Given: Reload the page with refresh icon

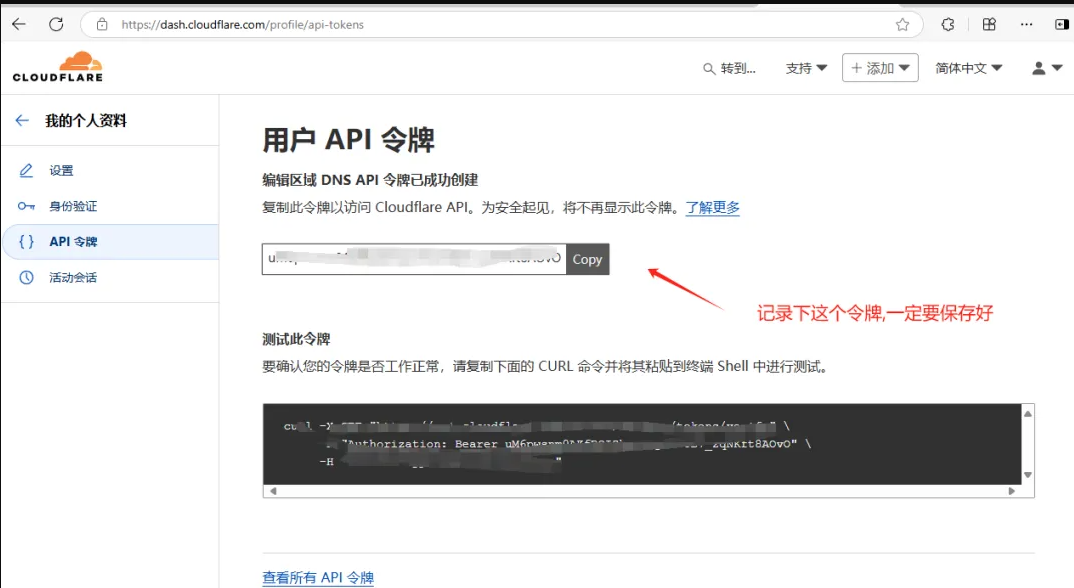Looking at the screenshot, I should (56, 25).
